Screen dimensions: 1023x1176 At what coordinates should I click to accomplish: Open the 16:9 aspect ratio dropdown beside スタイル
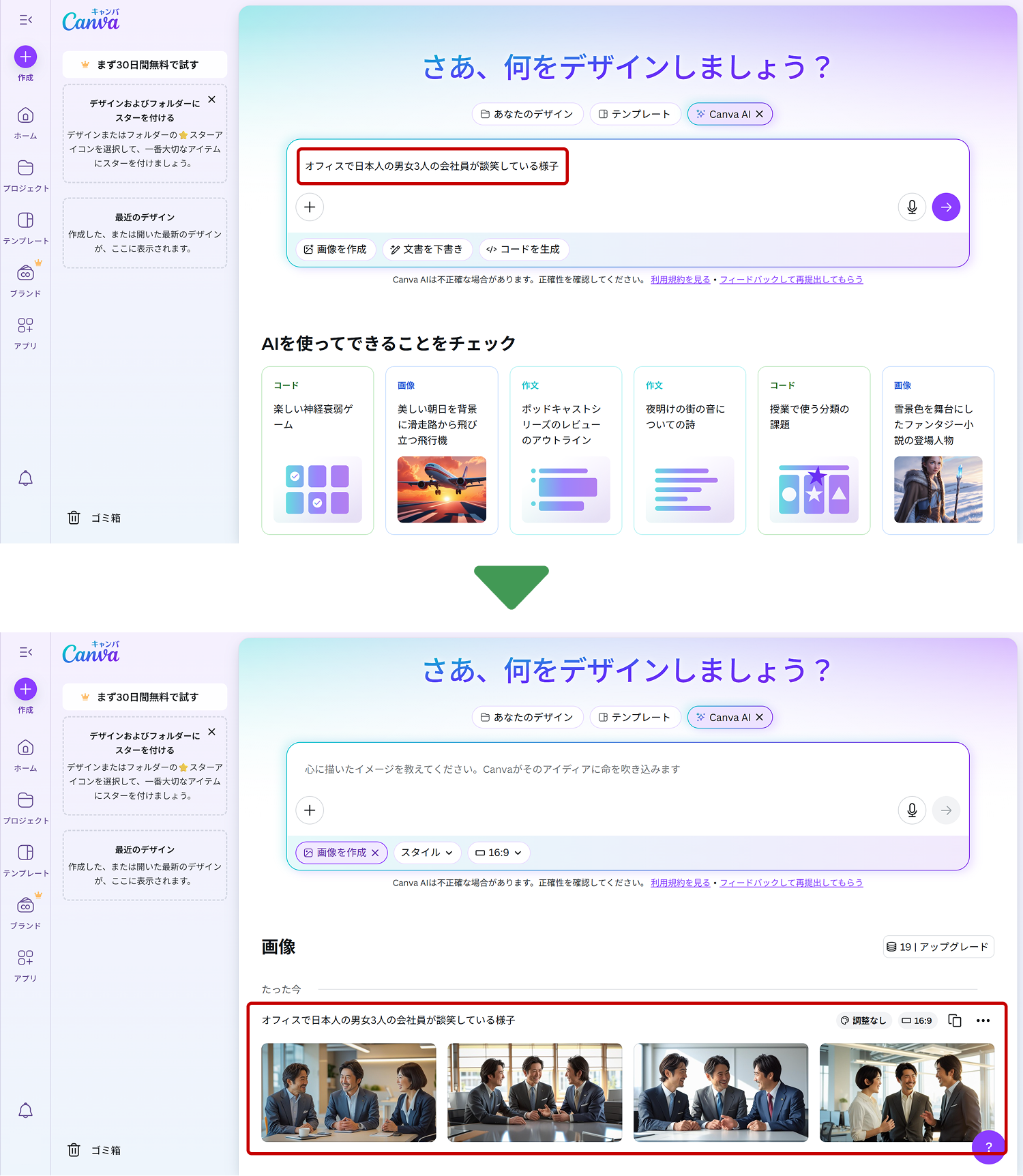tap(499, 853)
